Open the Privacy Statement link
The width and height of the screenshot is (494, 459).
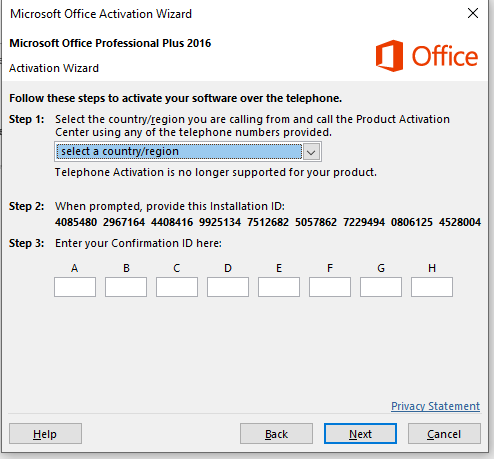tap(435, 406)
